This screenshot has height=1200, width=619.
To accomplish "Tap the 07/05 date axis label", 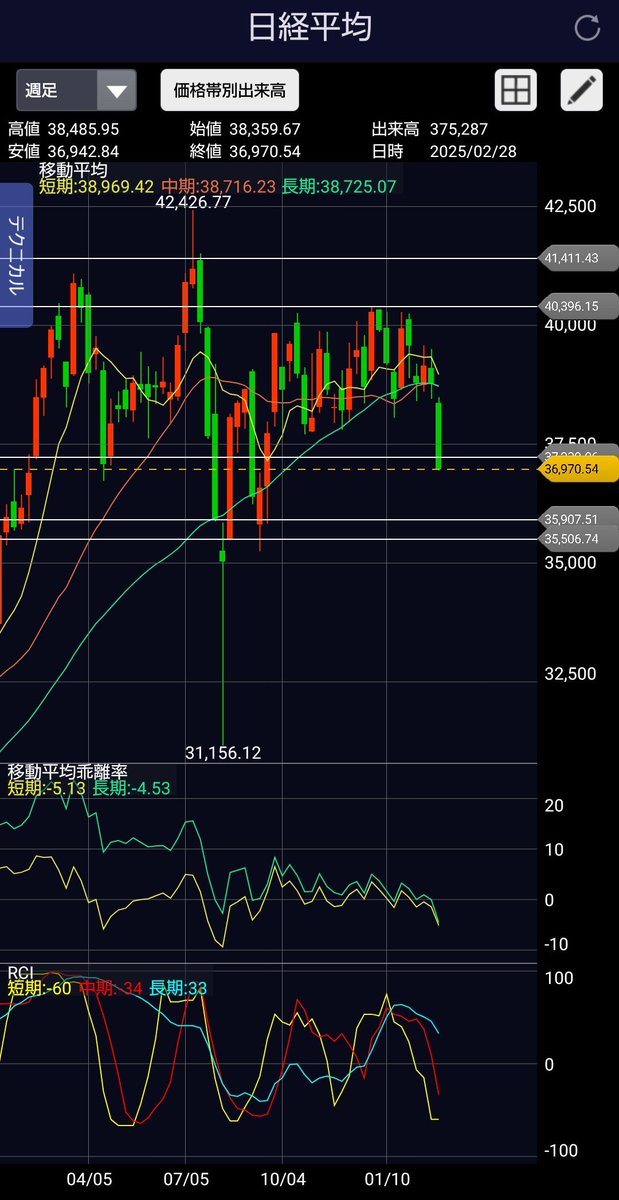I will 187,1179.
